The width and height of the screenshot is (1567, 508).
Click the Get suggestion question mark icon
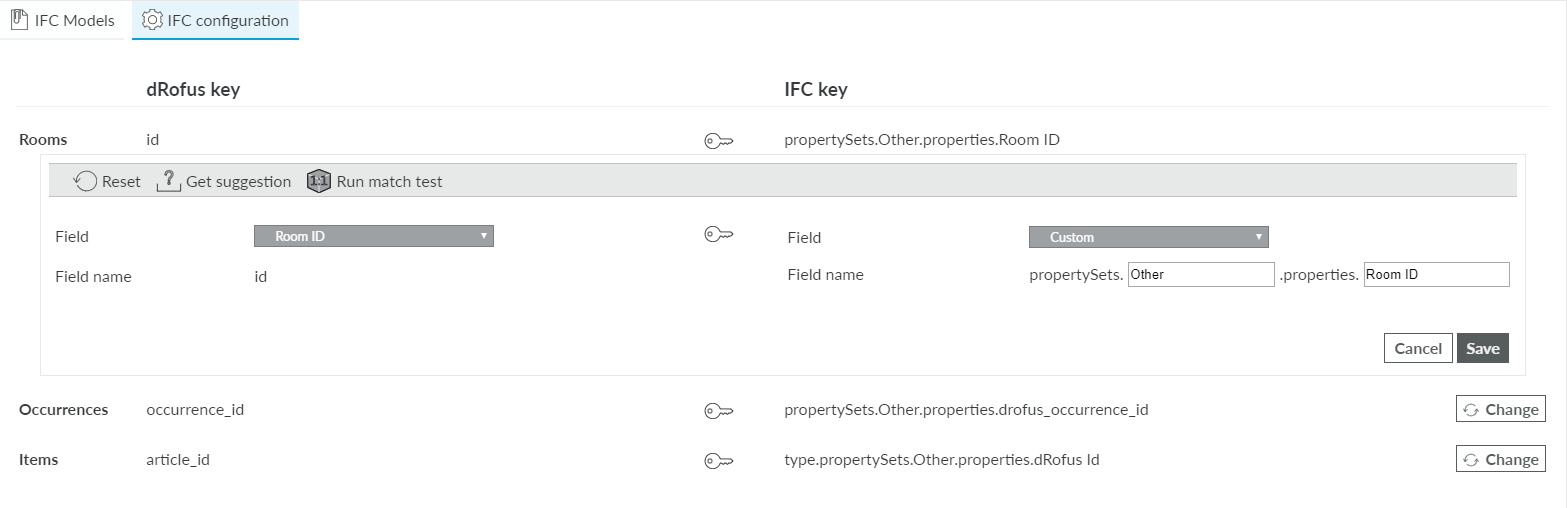pos(169,181)
